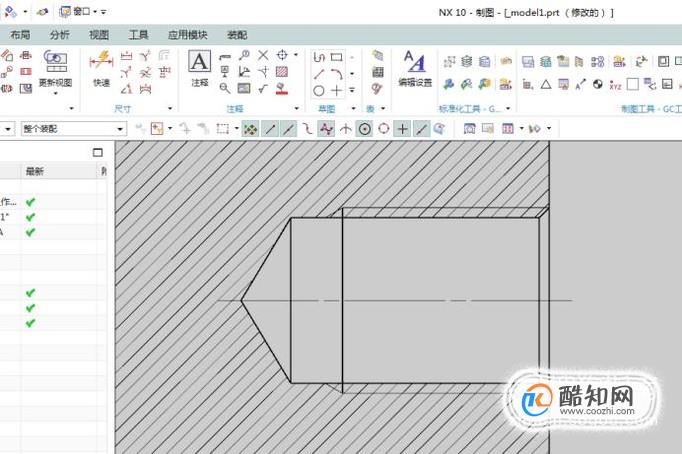
Task: Click the black-white center of gravity icon
Action: coord(598,84)
